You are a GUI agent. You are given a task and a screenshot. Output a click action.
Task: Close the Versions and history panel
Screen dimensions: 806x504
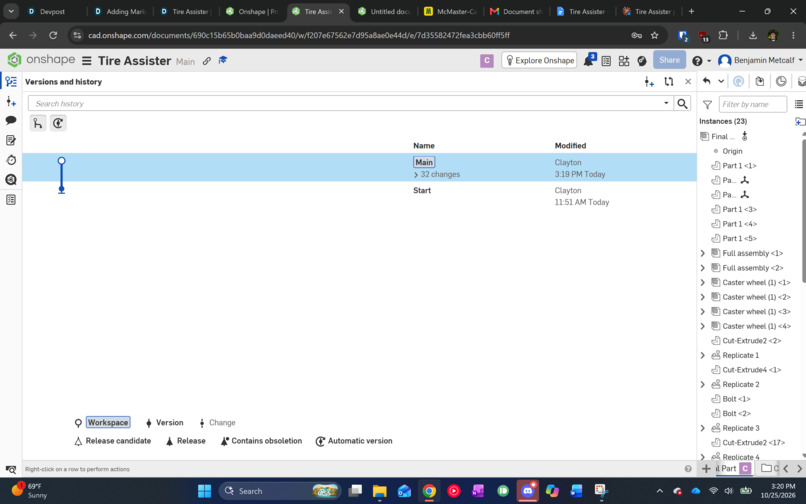pos(688,82)
